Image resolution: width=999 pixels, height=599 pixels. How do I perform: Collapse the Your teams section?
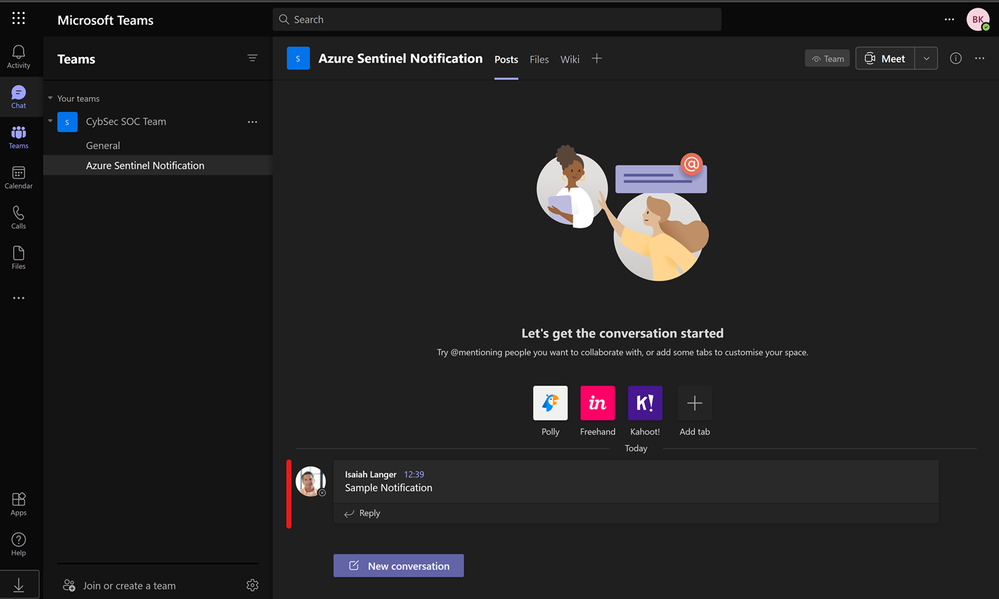click(50, 98)
